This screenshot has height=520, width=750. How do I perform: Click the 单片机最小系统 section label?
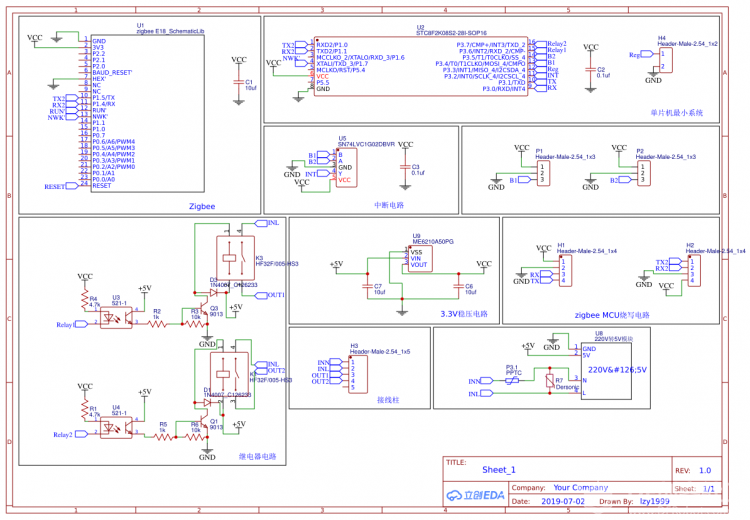tap(677, 113)
